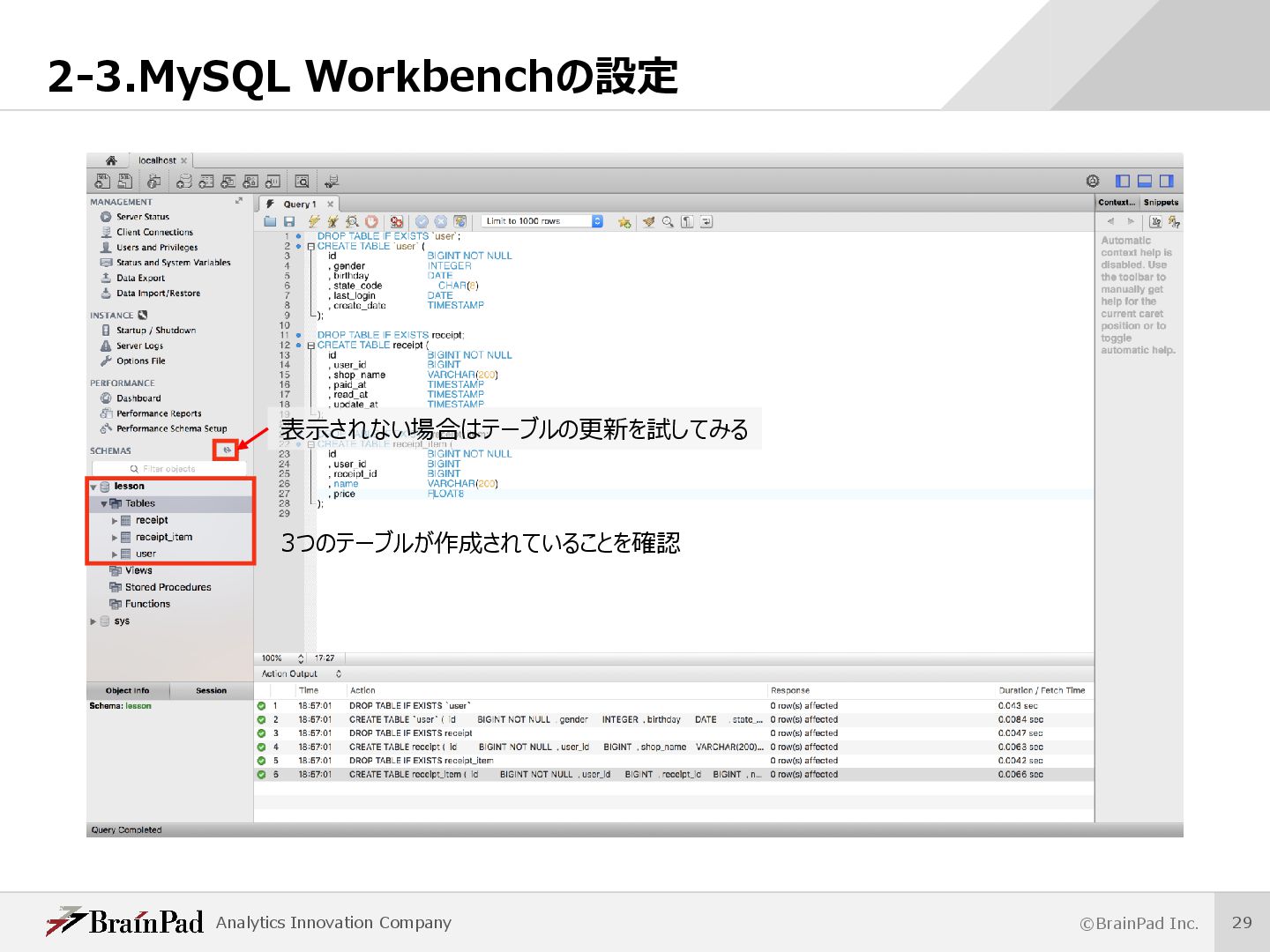The width and height of the screenshot is (1270, 952).
Task: Expand the MANAGEMENT panel arrows icon
Action: point(239,201)
